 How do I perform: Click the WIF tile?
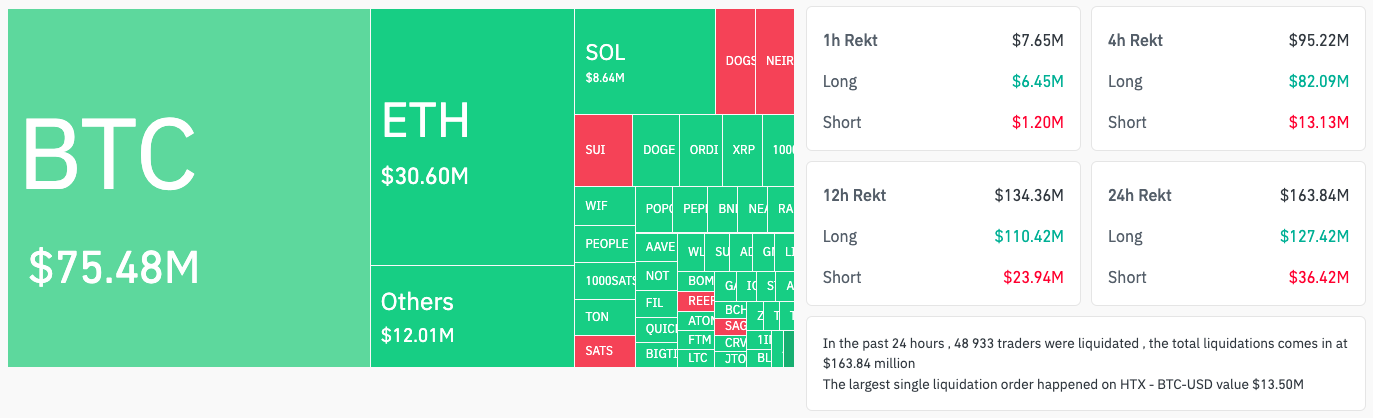[604, 206]
